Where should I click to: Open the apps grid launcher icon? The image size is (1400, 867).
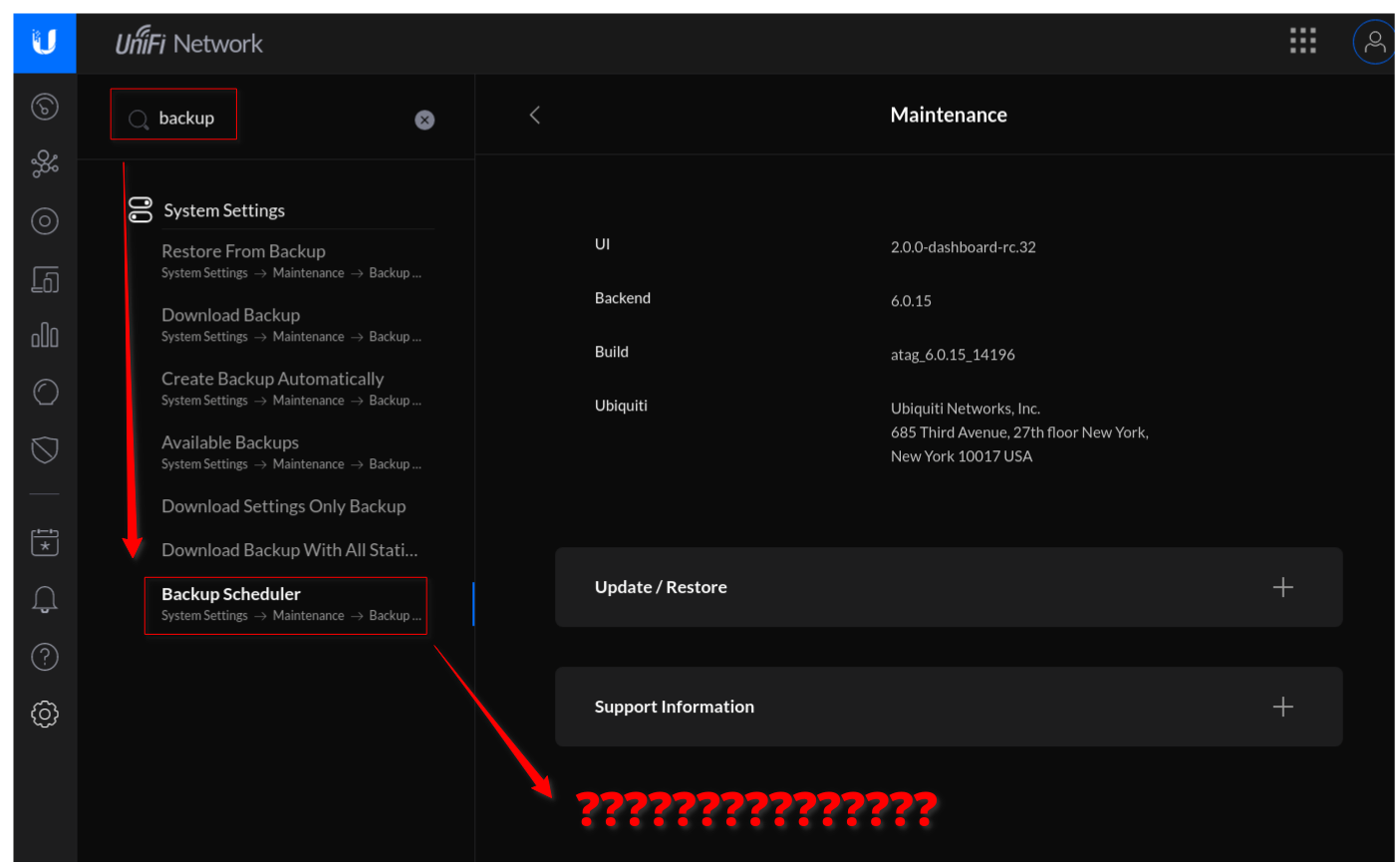pyautogui.click(x=1302, y=41)
